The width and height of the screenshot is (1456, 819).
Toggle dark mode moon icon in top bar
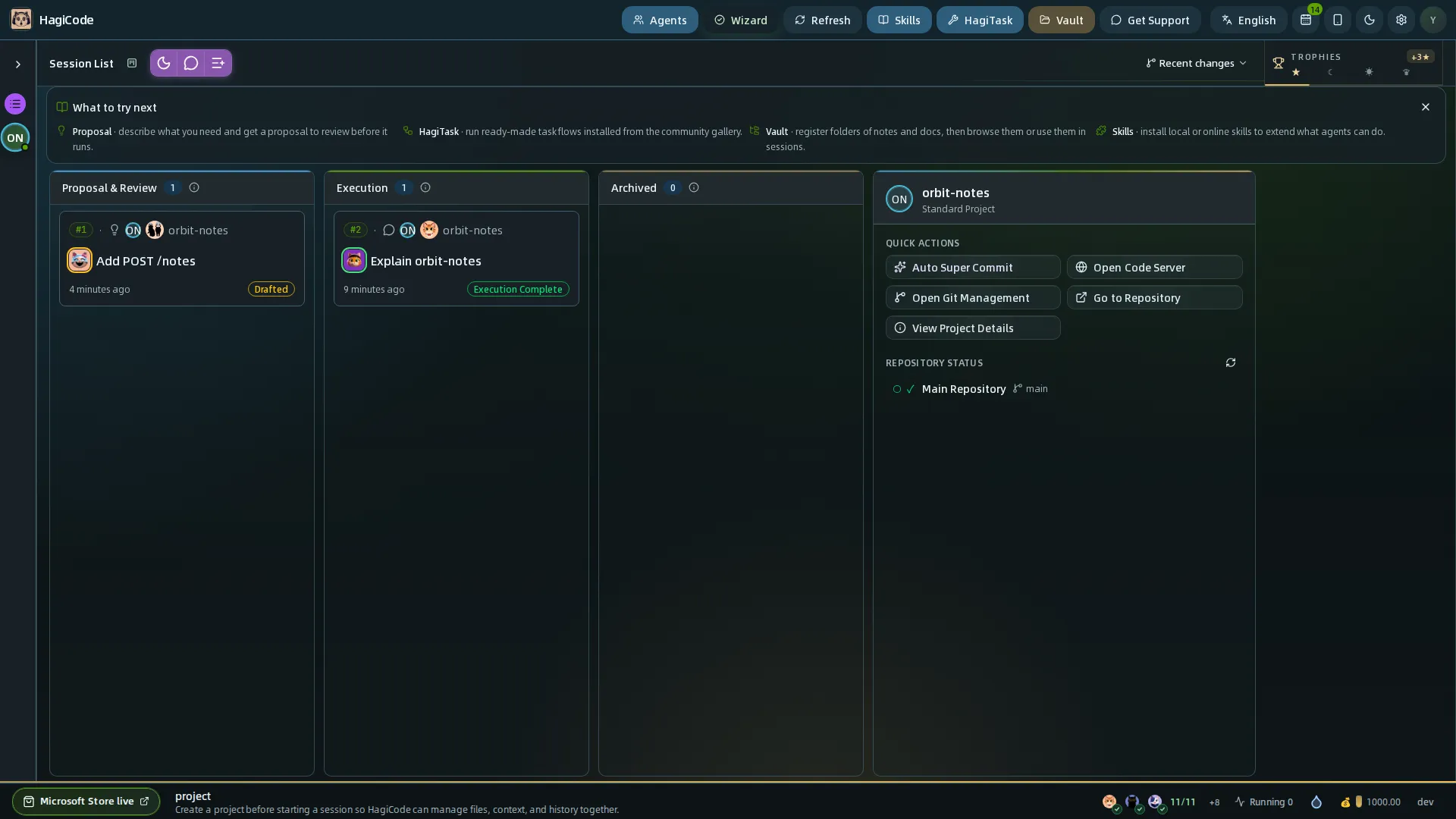tap(1370, 20)
